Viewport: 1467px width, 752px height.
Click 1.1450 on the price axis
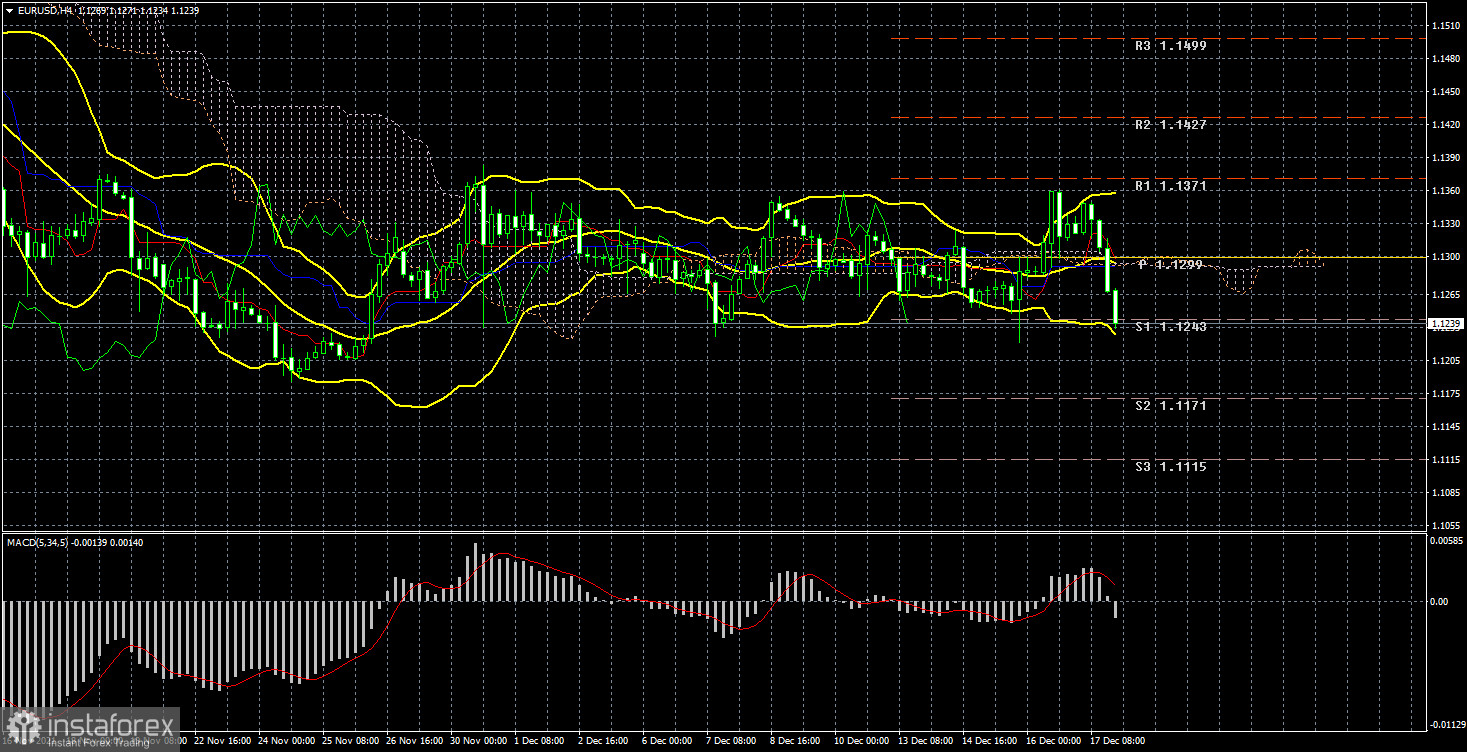pos(1446,91)
